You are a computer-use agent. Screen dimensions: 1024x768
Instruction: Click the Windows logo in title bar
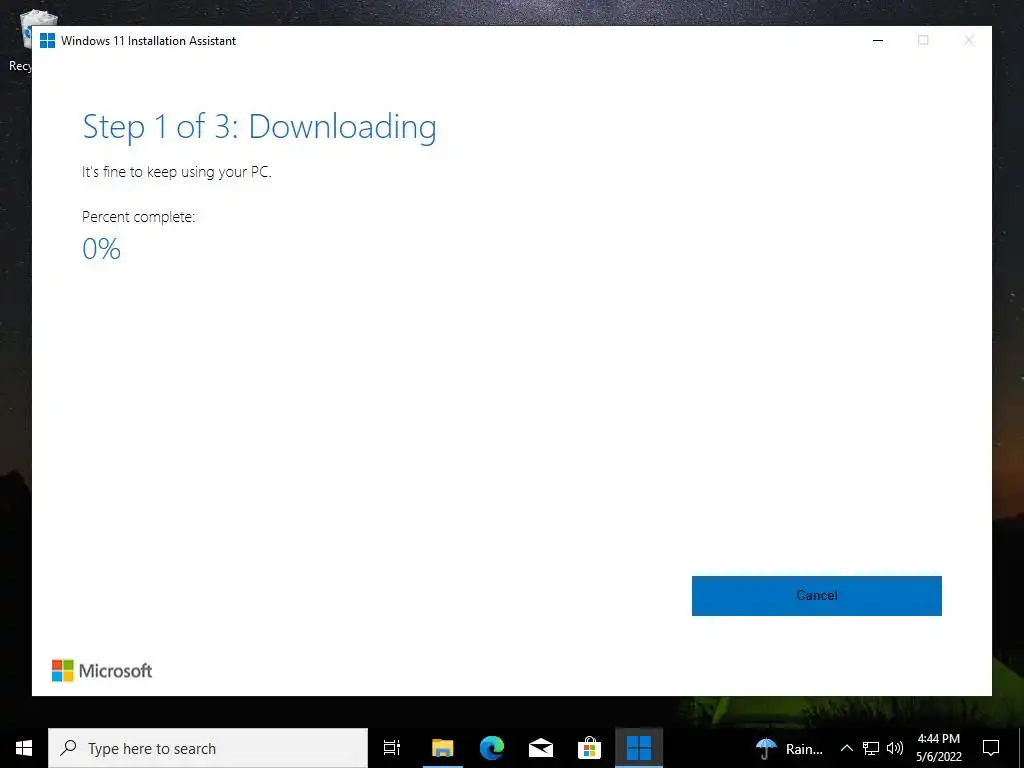(48, 40)
